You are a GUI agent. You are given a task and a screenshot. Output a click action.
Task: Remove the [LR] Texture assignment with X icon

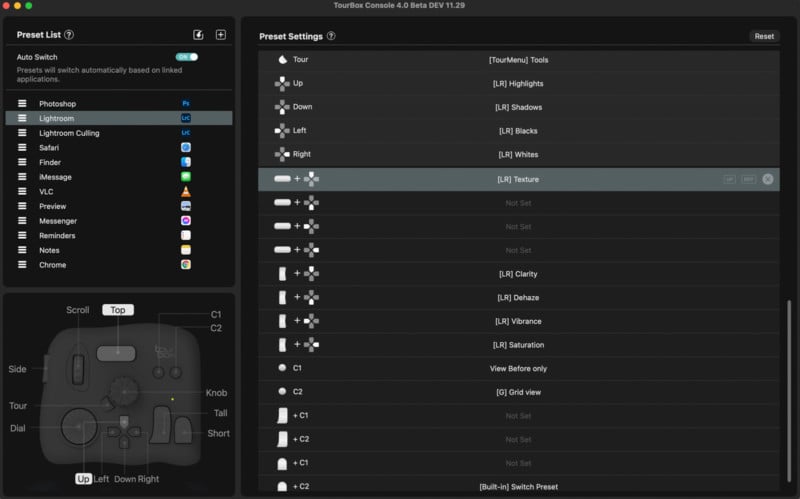(767, 179)
